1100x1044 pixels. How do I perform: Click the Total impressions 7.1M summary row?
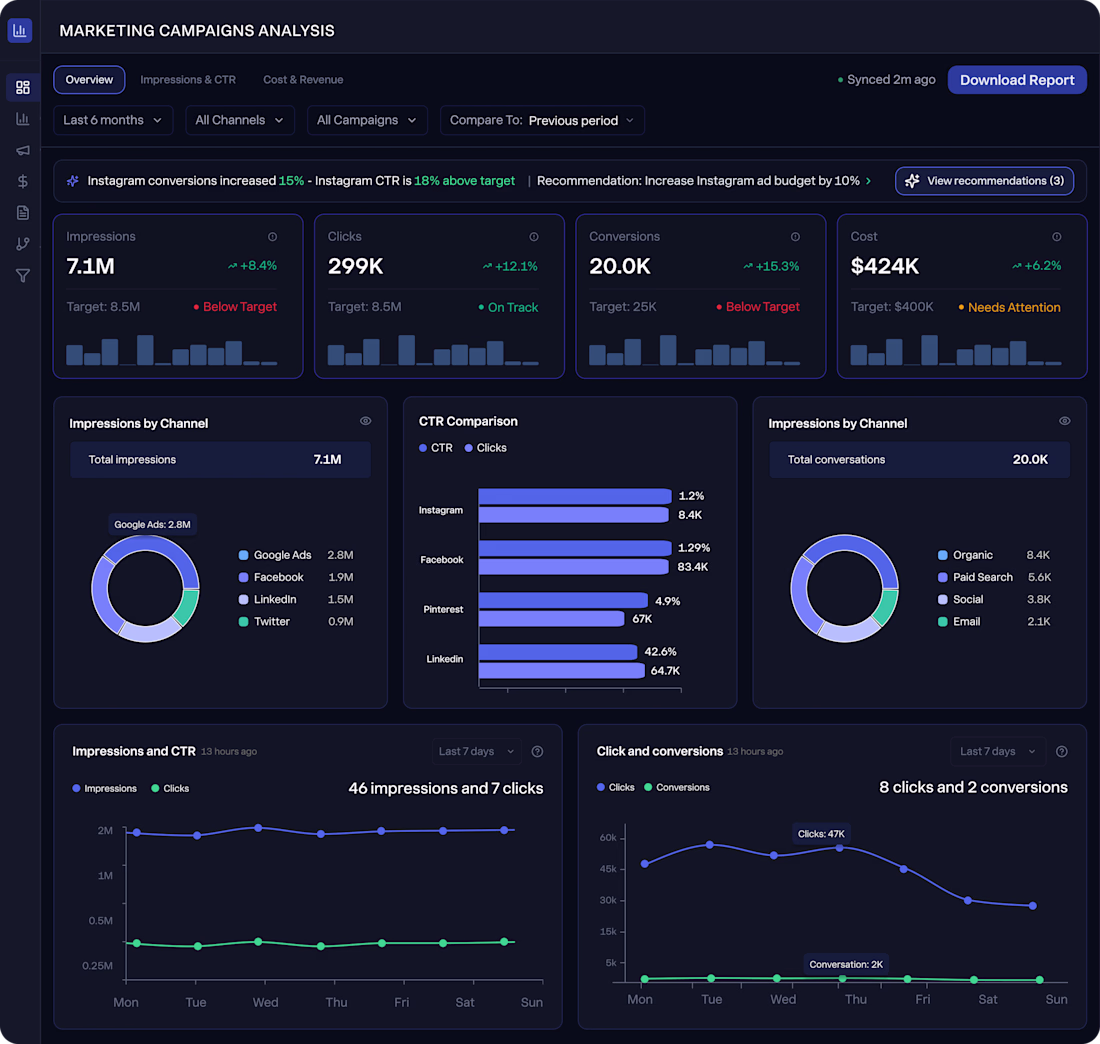point(220,460)
